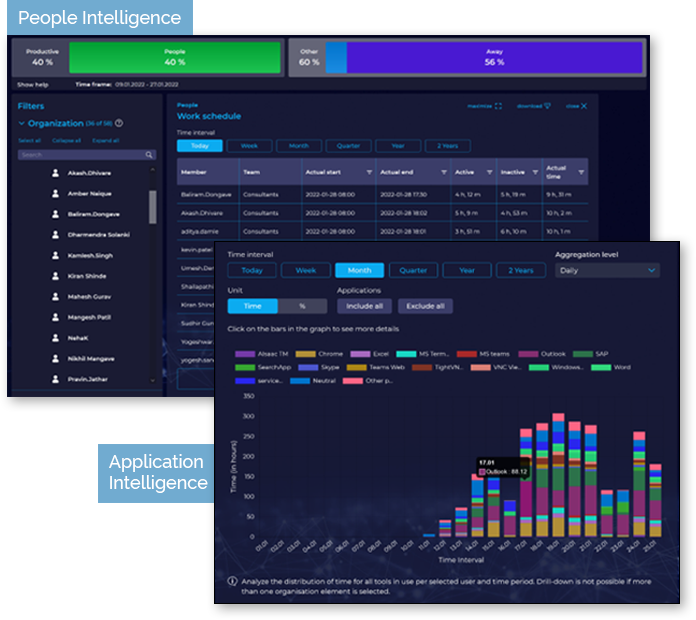The height and width of the screenshot is (620, 696).
Task: Select the Today tab in Work schedule
Action: click(x=199, y=146)
